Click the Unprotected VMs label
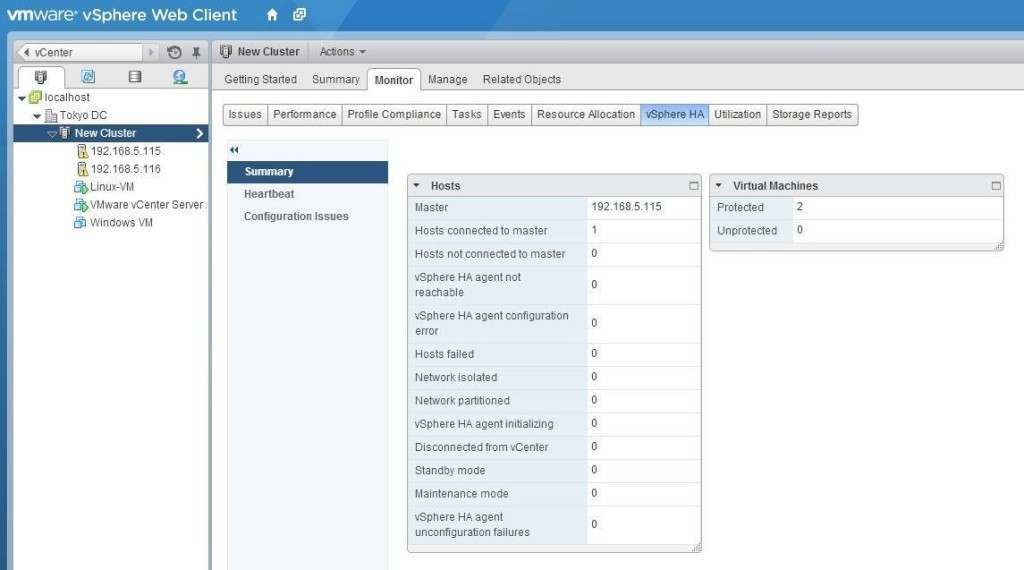The width and height of the screenshot is (1024, 570). (747, 230)
